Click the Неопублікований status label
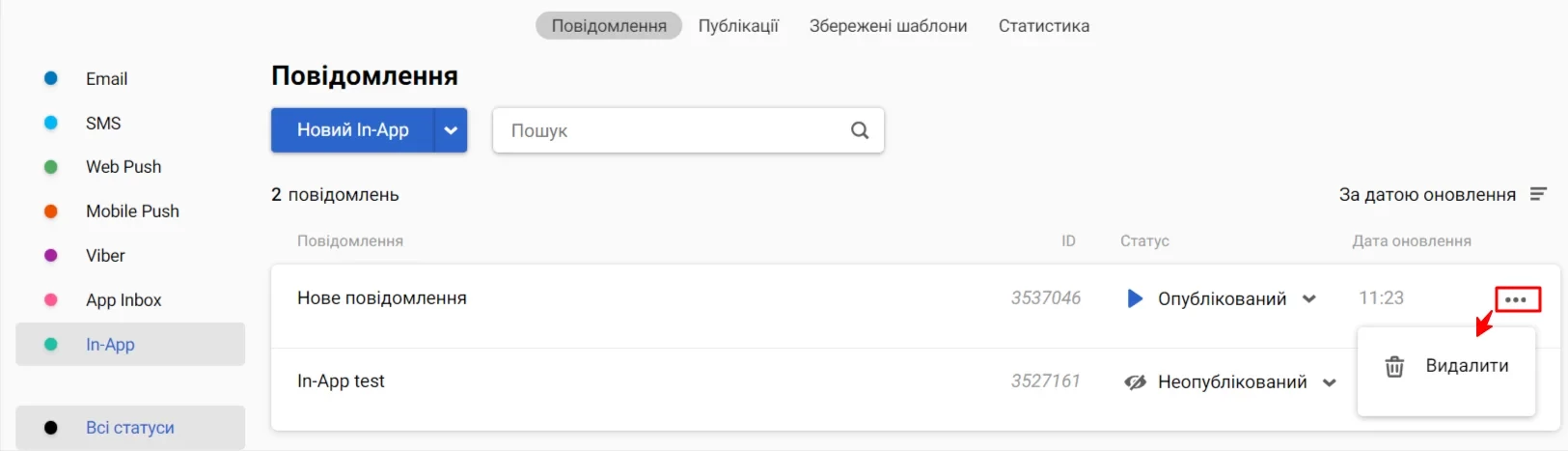Screen dimensions: 1568x451 (1232, 382)
